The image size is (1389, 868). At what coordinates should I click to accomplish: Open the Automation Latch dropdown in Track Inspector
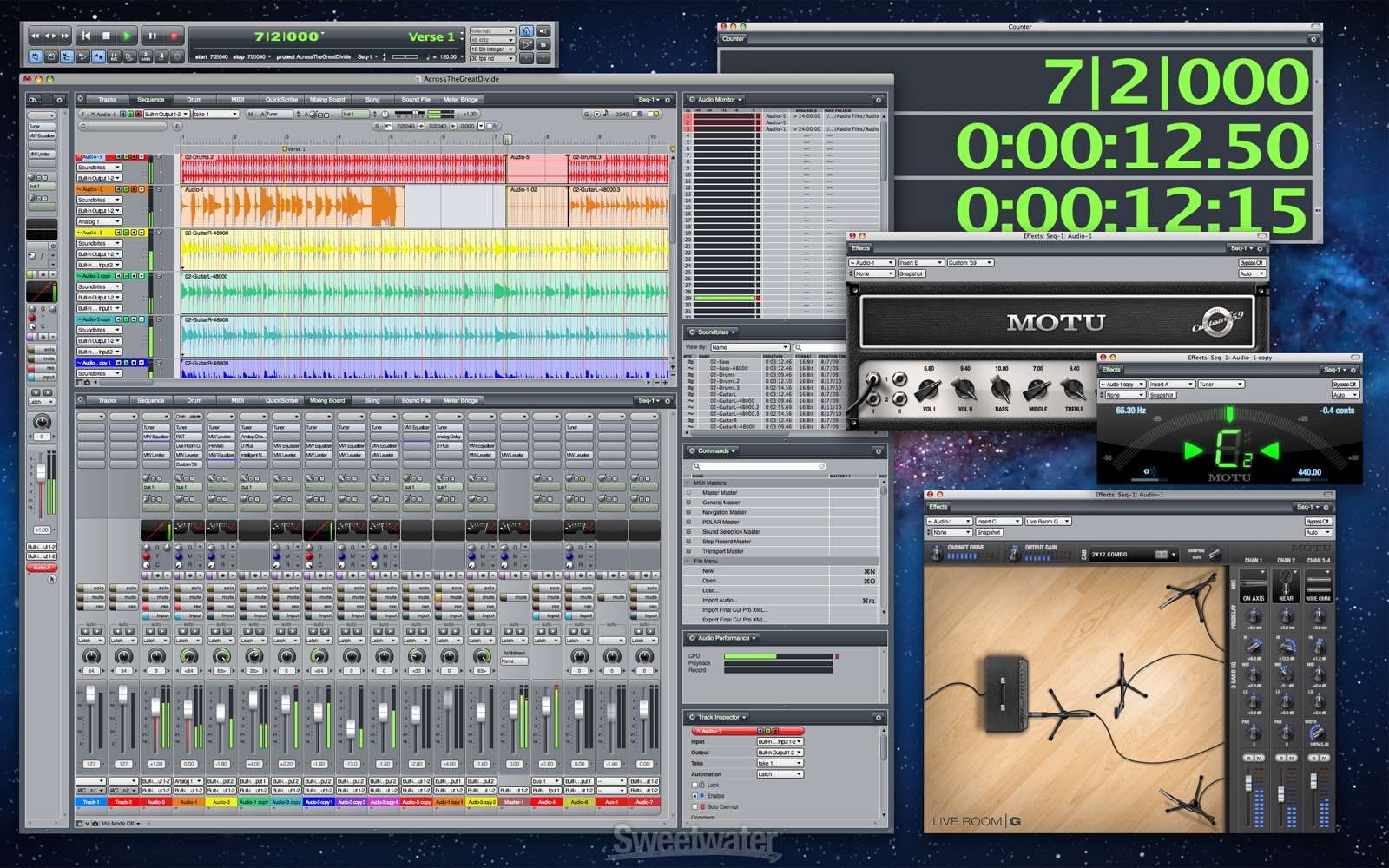pyautogui.click(x=780, y=774)
